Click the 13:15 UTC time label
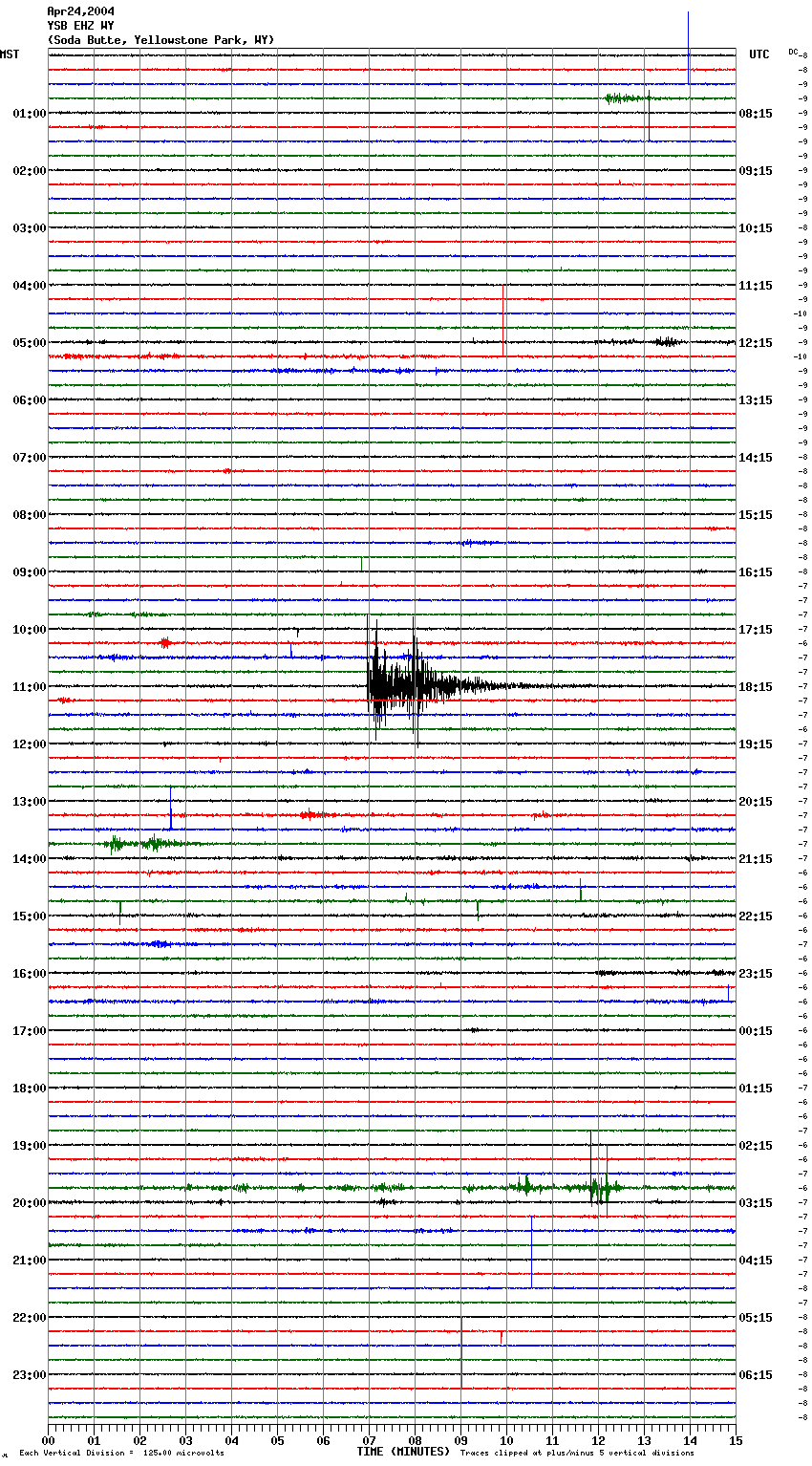Screen dimensions: 812x1466 coord(756,400)
